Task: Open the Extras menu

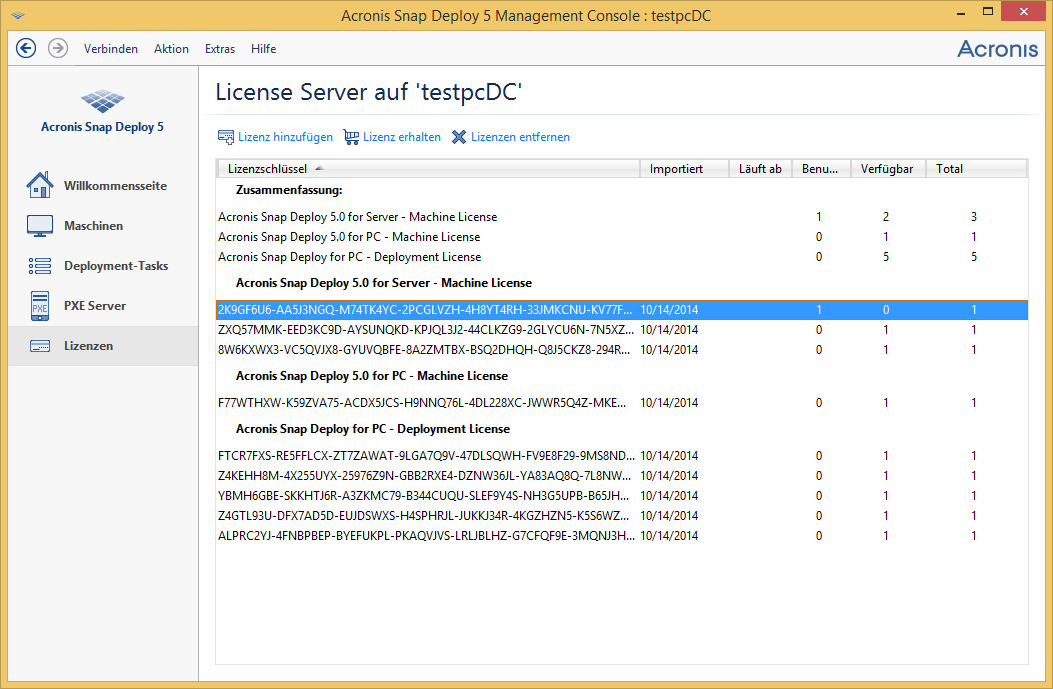Action: pos(220,49)
